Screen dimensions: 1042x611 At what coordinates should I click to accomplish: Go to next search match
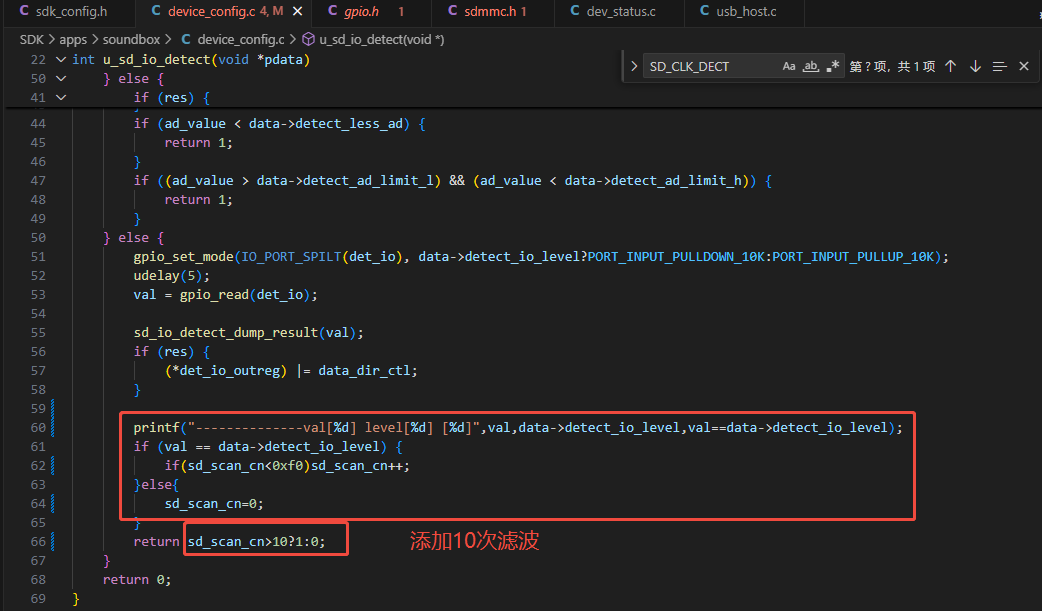(975, 66)
